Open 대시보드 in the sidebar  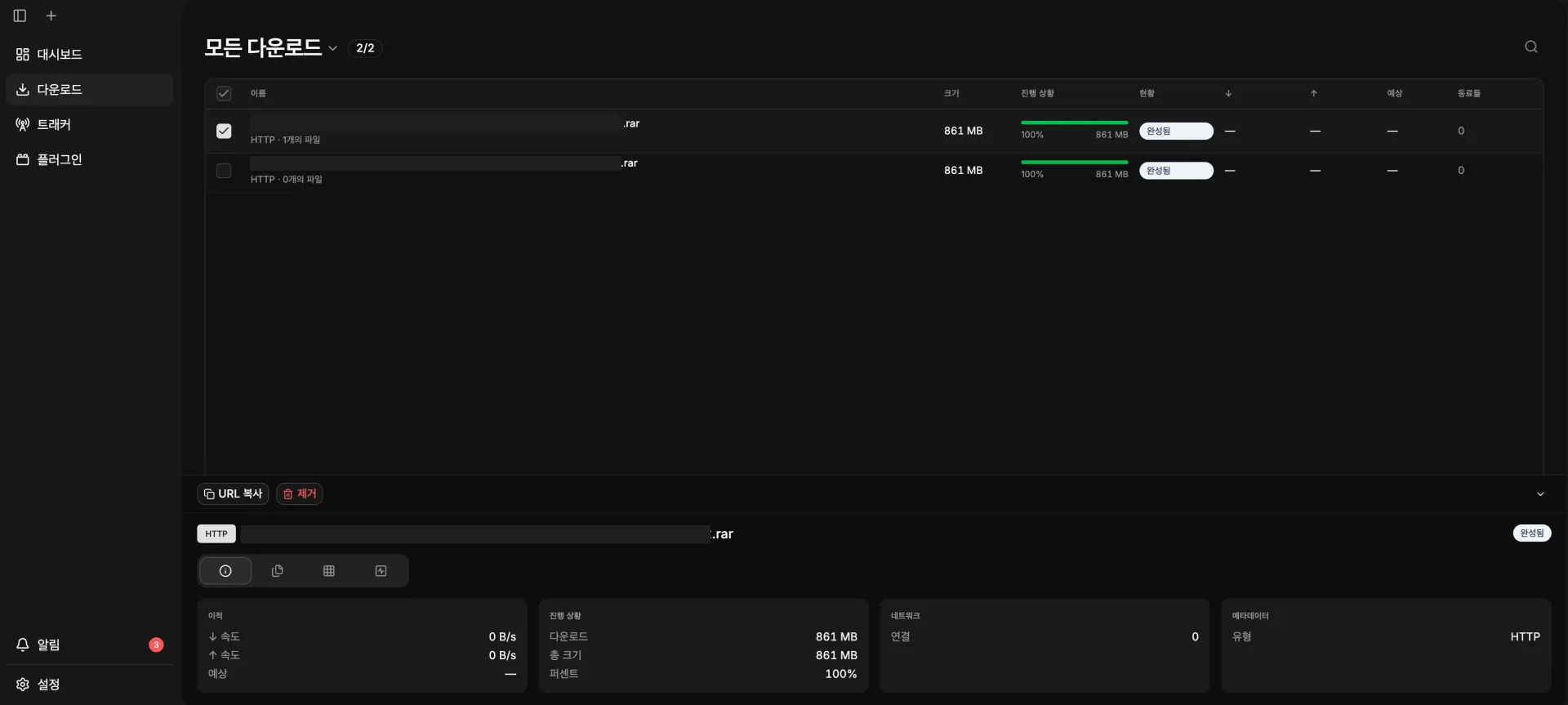click(90, 54)
